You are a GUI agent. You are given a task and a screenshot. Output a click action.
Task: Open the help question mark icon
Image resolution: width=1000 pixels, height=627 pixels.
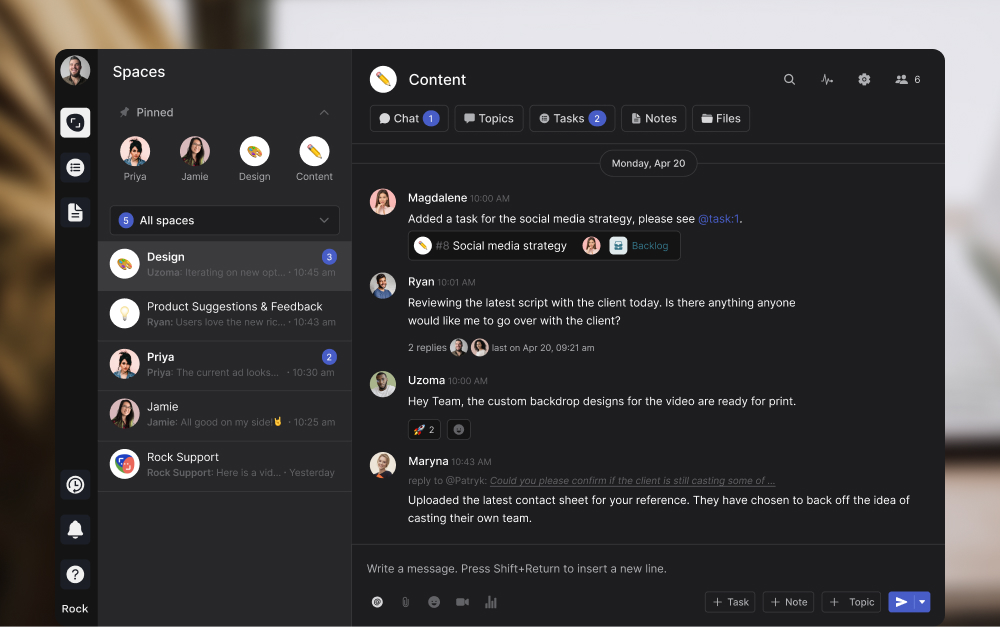[x=75, y=575]
